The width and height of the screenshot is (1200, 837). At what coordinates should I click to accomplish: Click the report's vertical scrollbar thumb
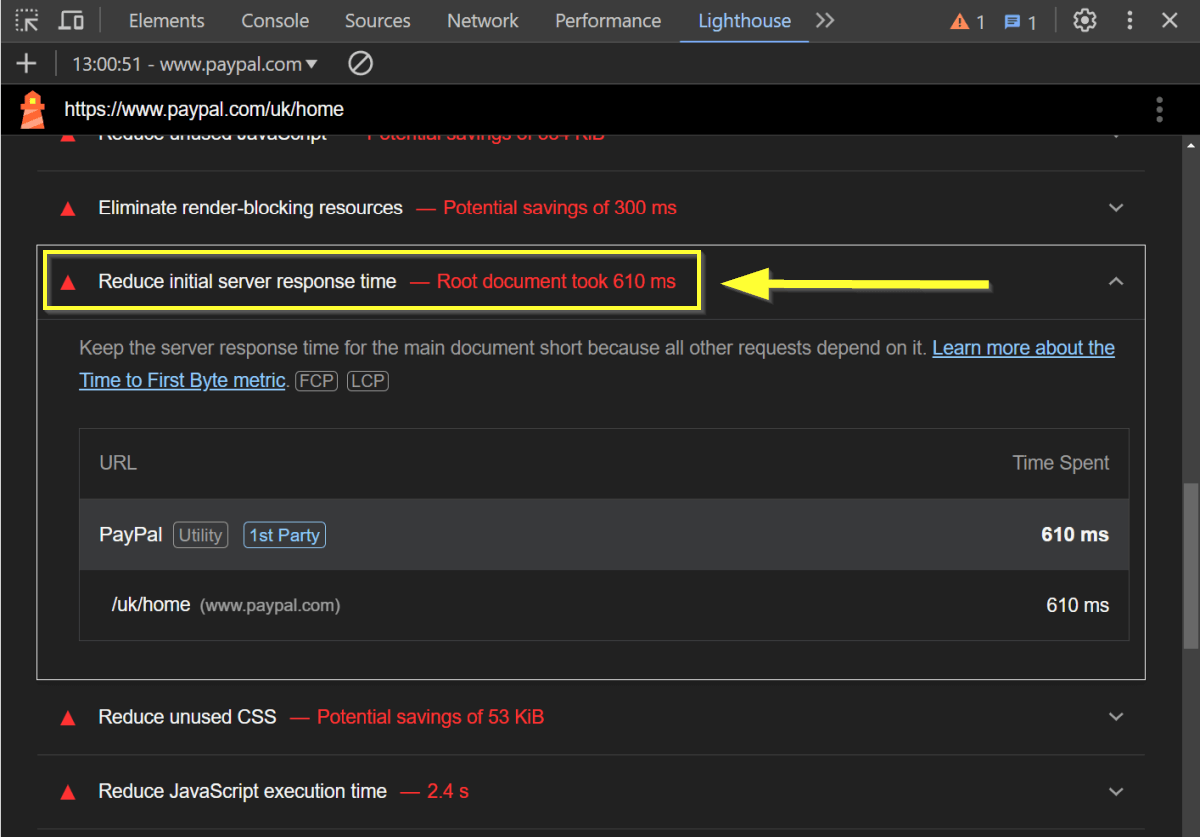click(x=1189, y=566)
